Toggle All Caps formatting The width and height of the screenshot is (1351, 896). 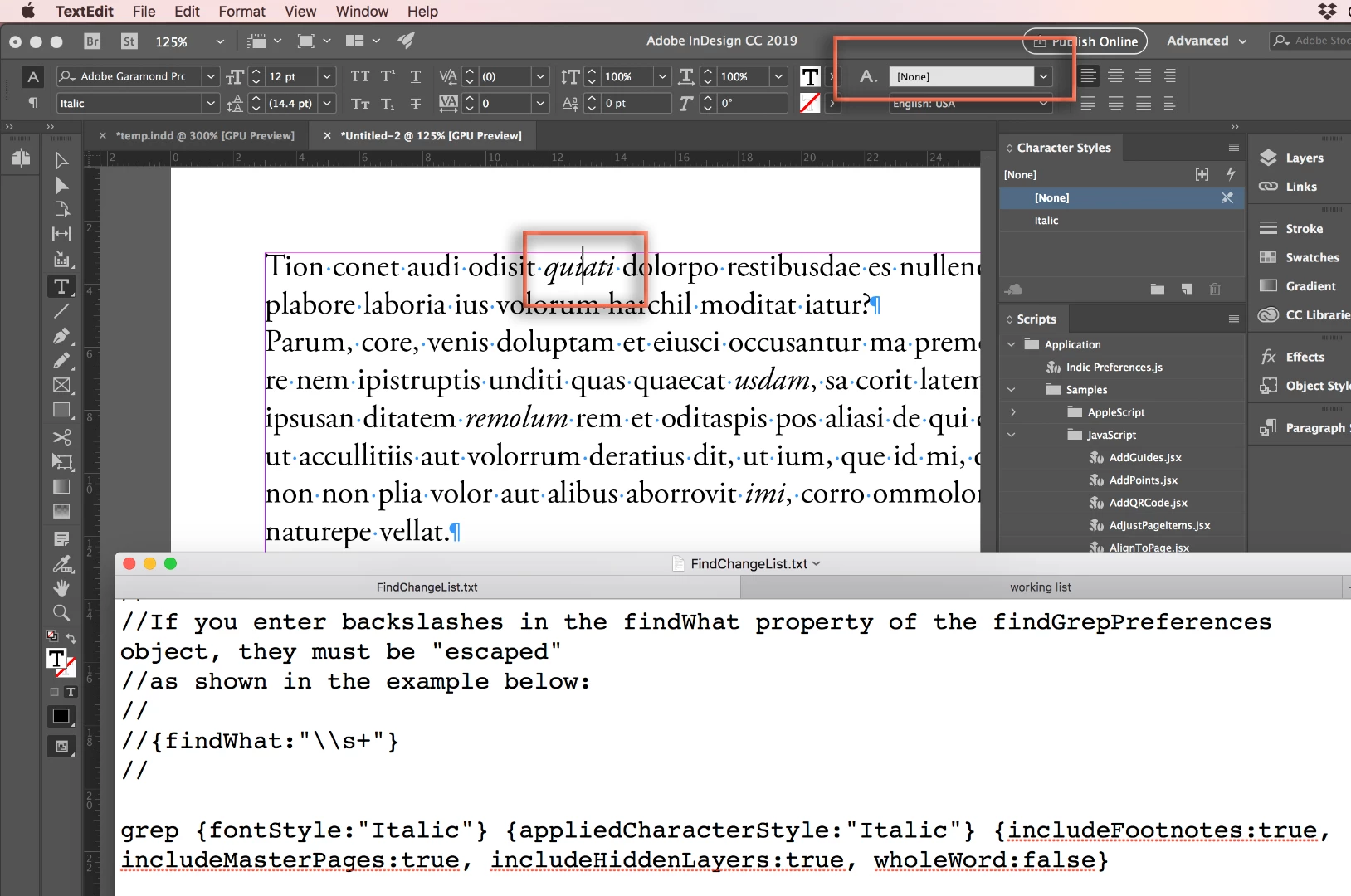point(360,76)
